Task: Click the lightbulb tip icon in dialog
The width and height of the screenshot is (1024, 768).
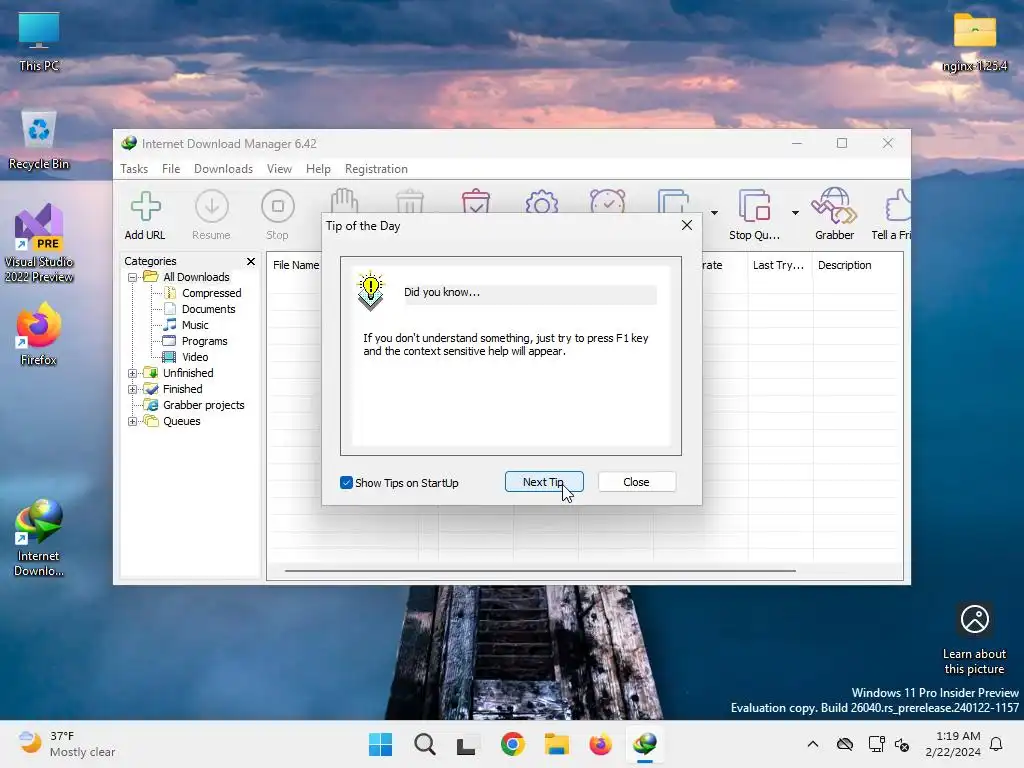Action: pos(370,291)
